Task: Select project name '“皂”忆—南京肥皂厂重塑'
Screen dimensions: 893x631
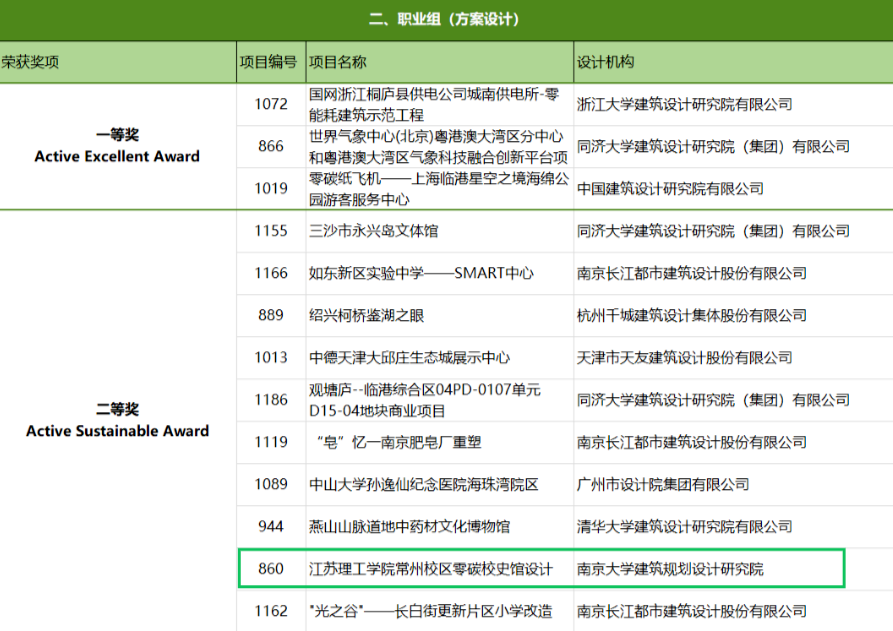Action: coord(399,442)
